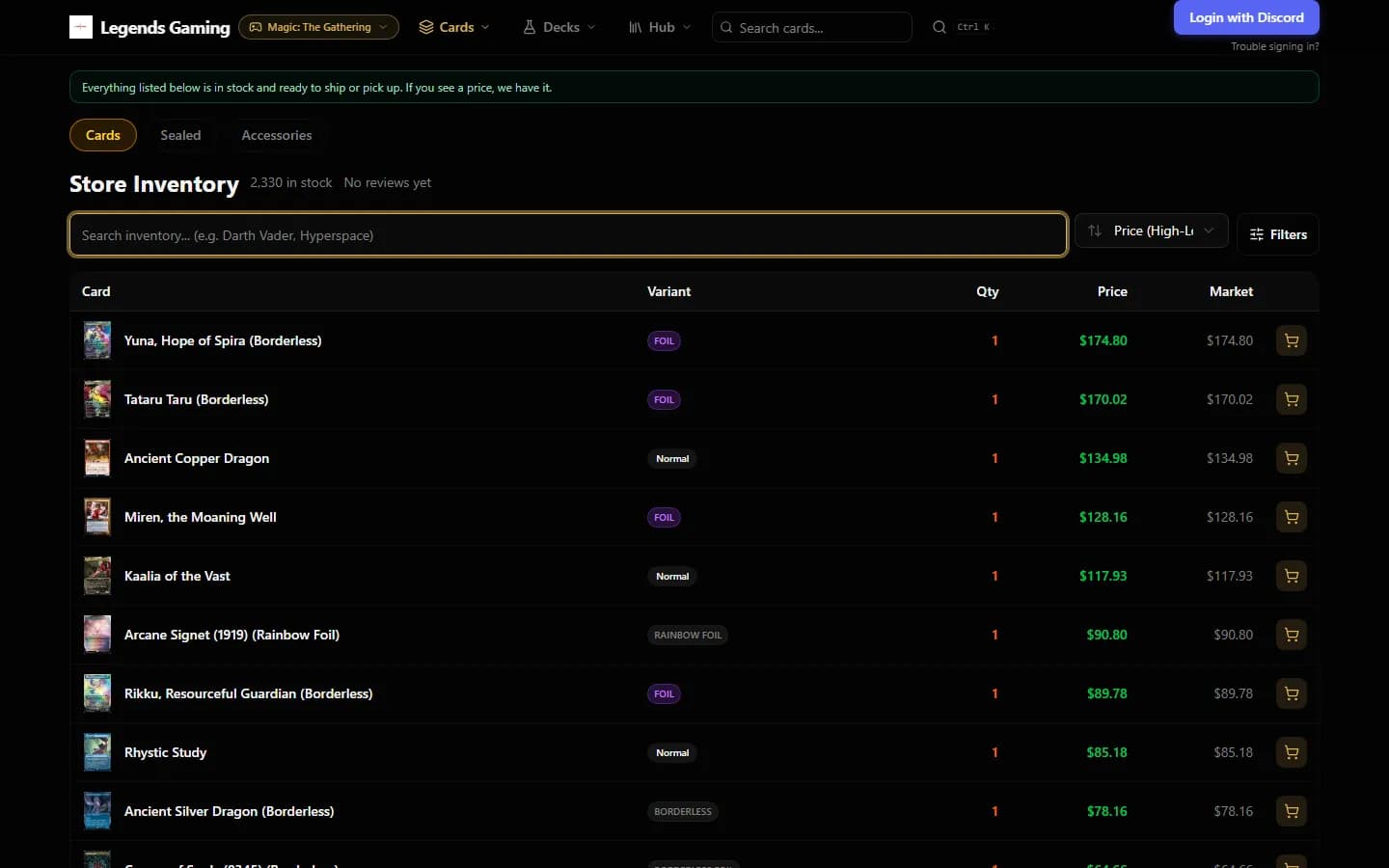Click the Search inventory input box
The width and height of the screenshot is (1389, 868).
click(x=568, y=234)
